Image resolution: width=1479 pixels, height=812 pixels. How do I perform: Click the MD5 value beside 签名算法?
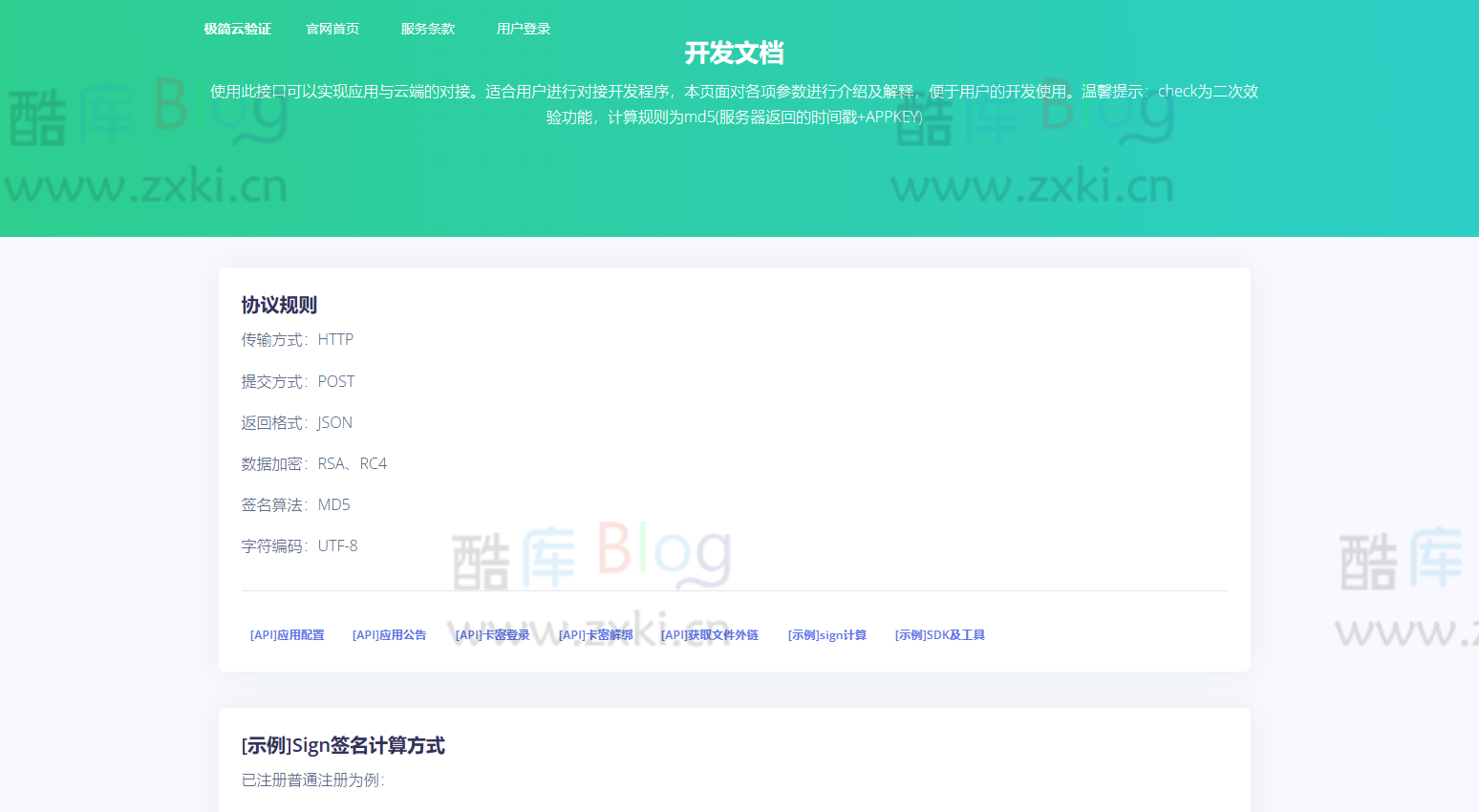click(334, 504)
